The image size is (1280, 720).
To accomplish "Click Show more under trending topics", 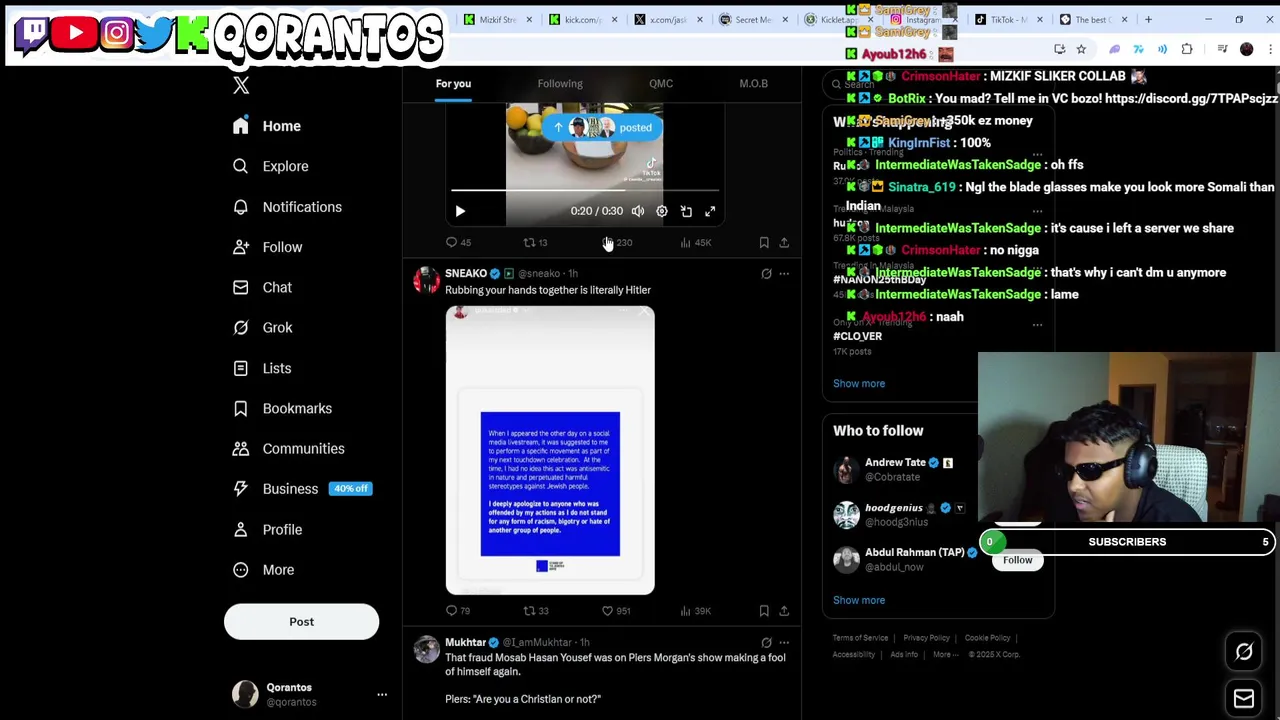I will click(859, 384).
